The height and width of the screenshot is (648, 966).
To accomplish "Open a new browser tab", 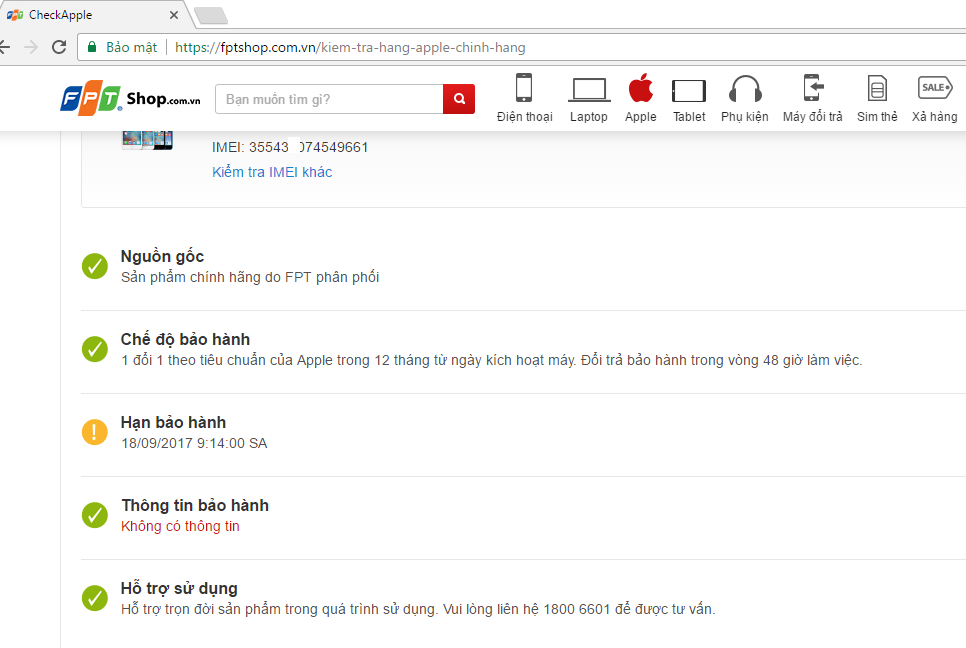I will coord(211,15).
